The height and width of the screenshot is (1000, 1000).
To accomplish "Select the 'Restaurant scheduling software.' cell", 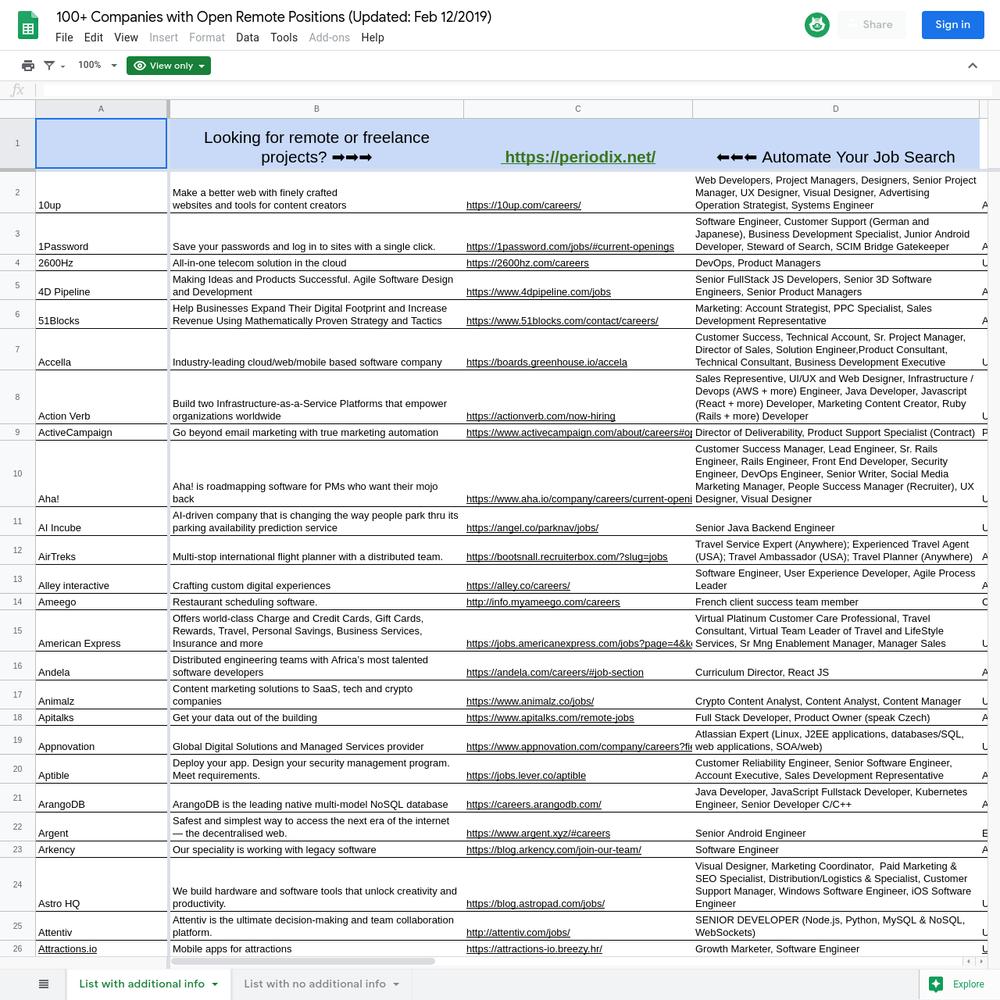I will click(x=316, y=602).
